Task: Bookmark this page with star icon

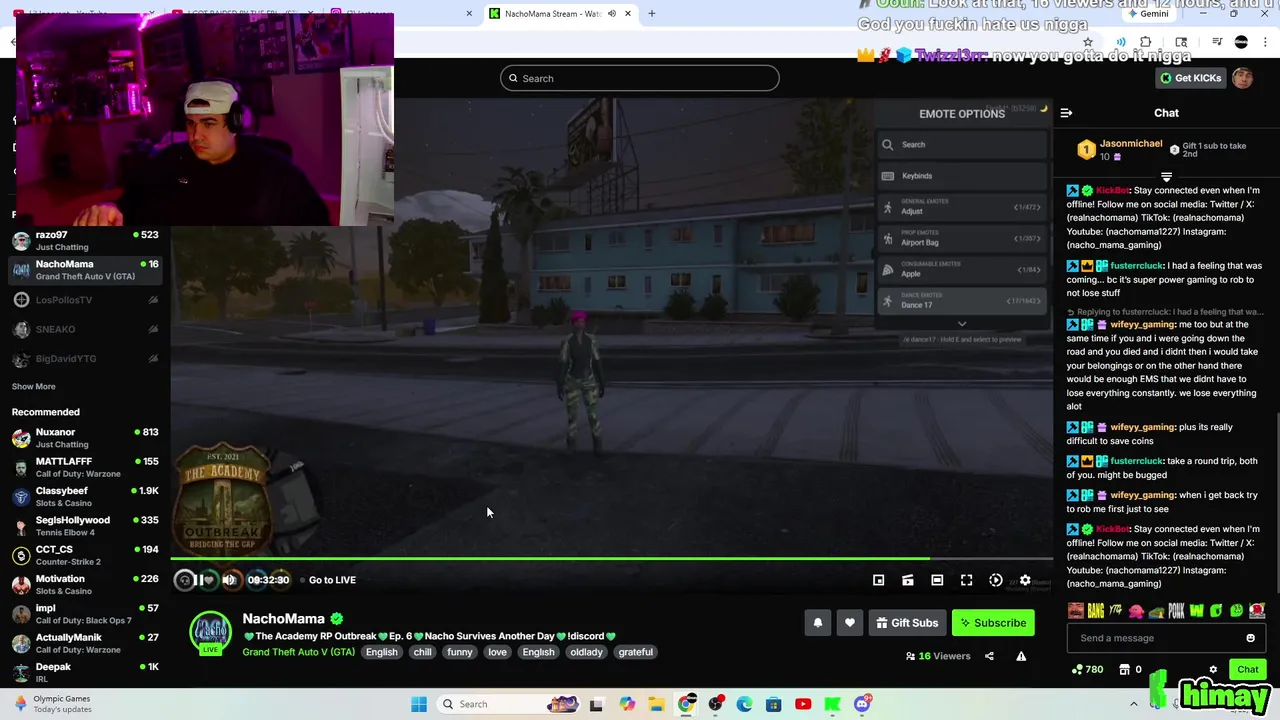Action: pyautogui.click(x=1088, y=42)
